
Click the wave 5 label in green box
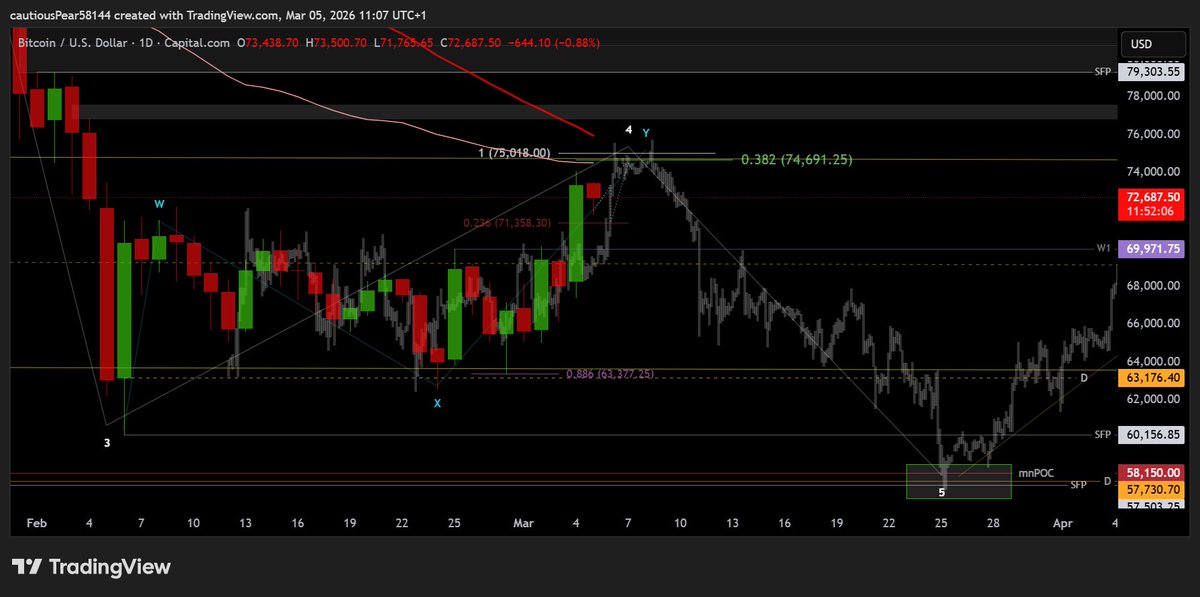(x=942, y=492)
